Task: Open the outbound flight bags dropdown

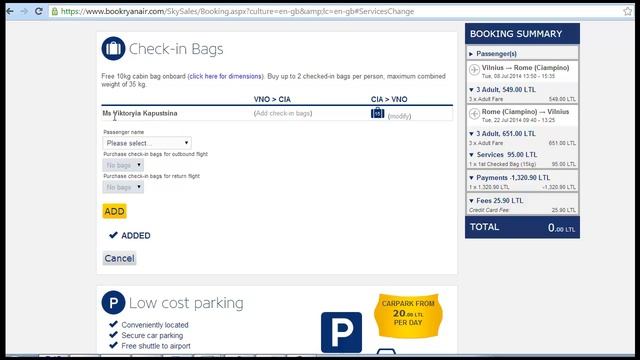Action: tap(123, 165)
